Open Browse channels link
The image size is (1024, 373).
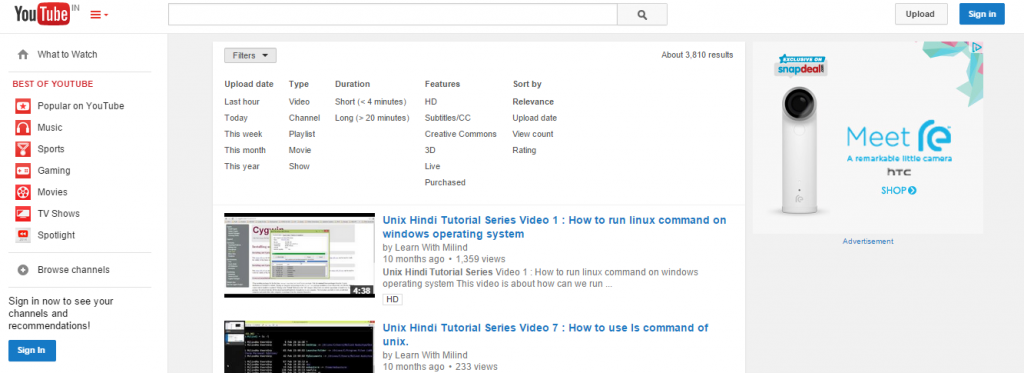pyautogui.click(x=73, y=270)
